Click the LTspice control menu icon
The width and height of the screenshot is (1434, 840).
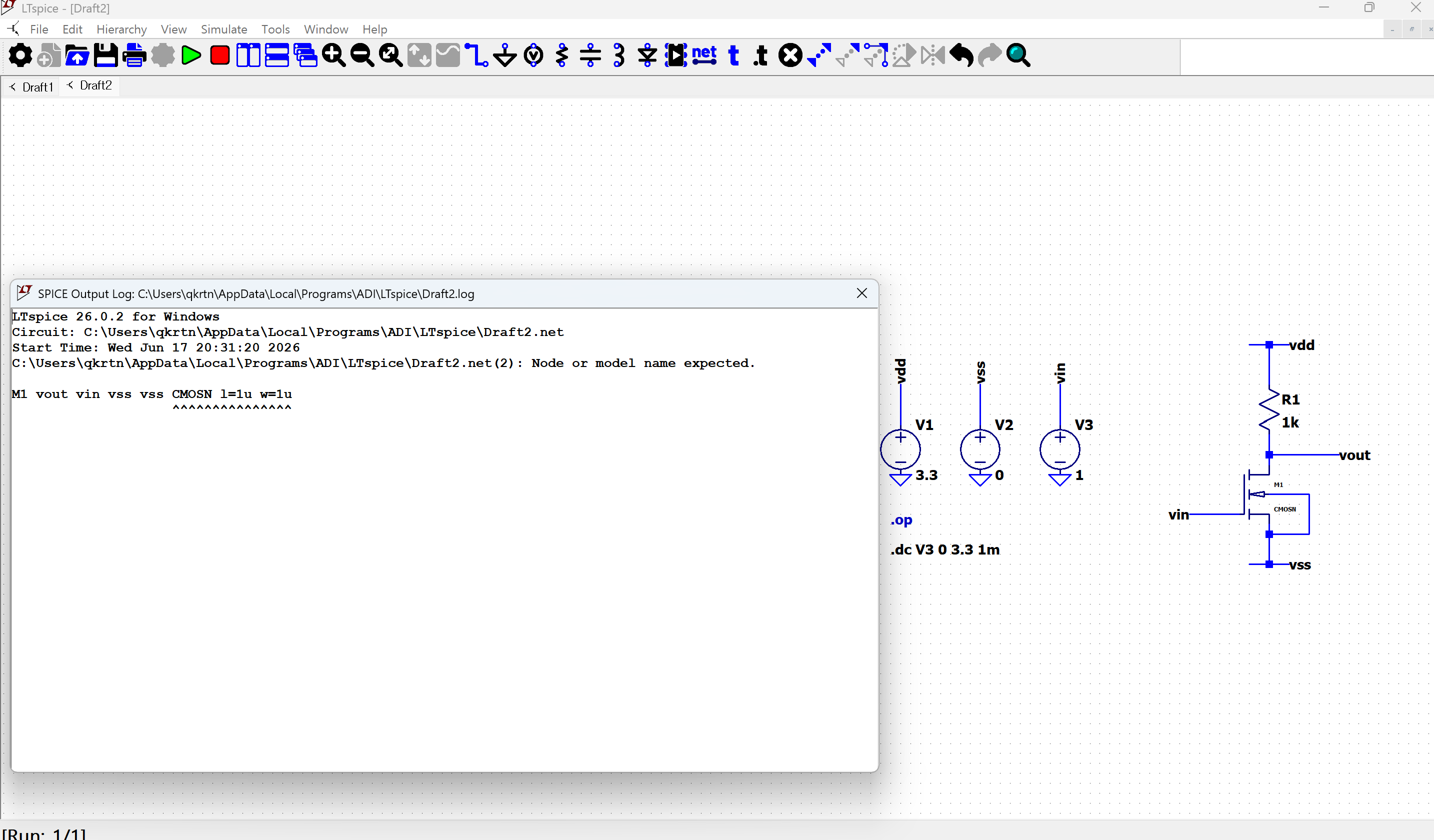coord(13,28)
